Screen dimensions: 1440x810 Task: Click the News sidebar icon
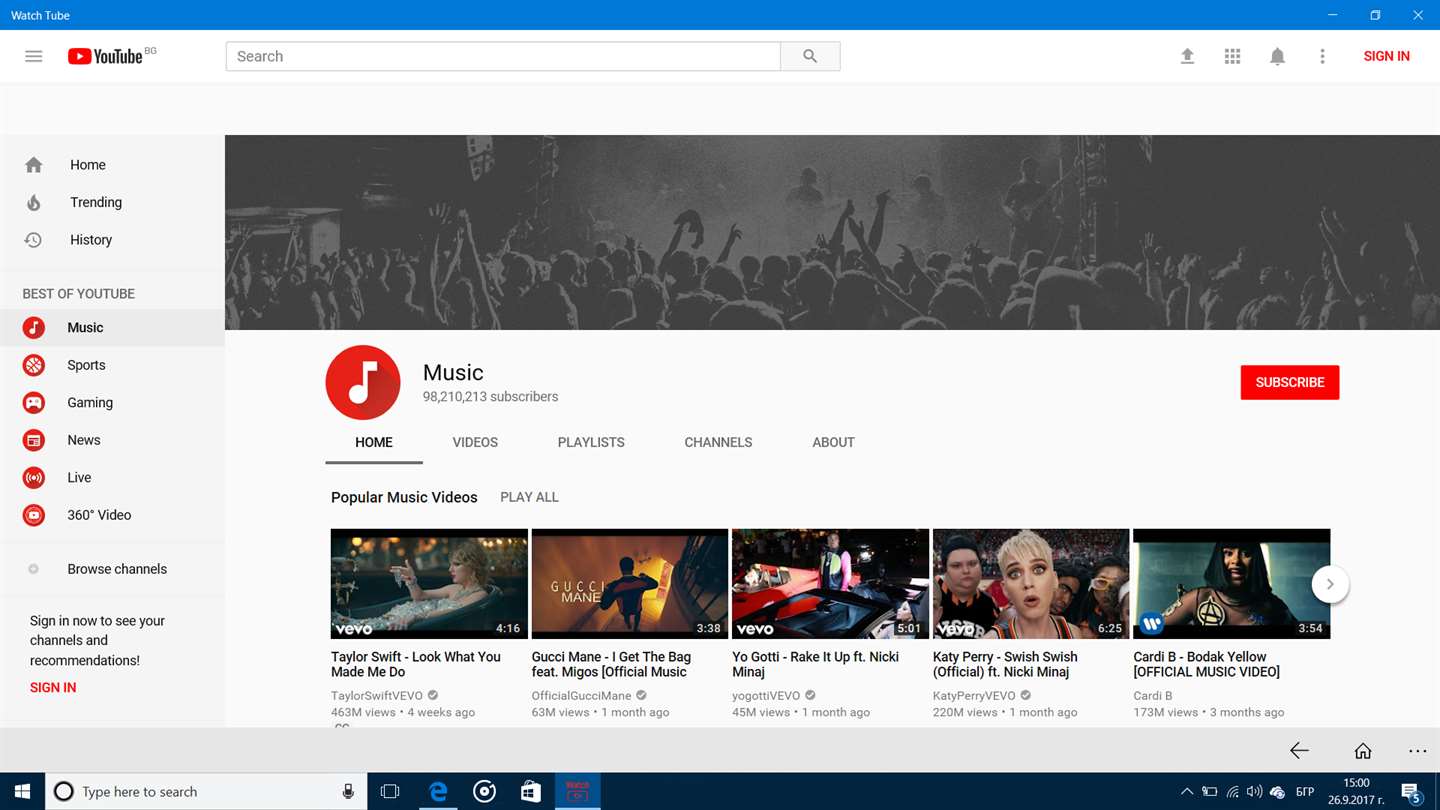[34, 440]
